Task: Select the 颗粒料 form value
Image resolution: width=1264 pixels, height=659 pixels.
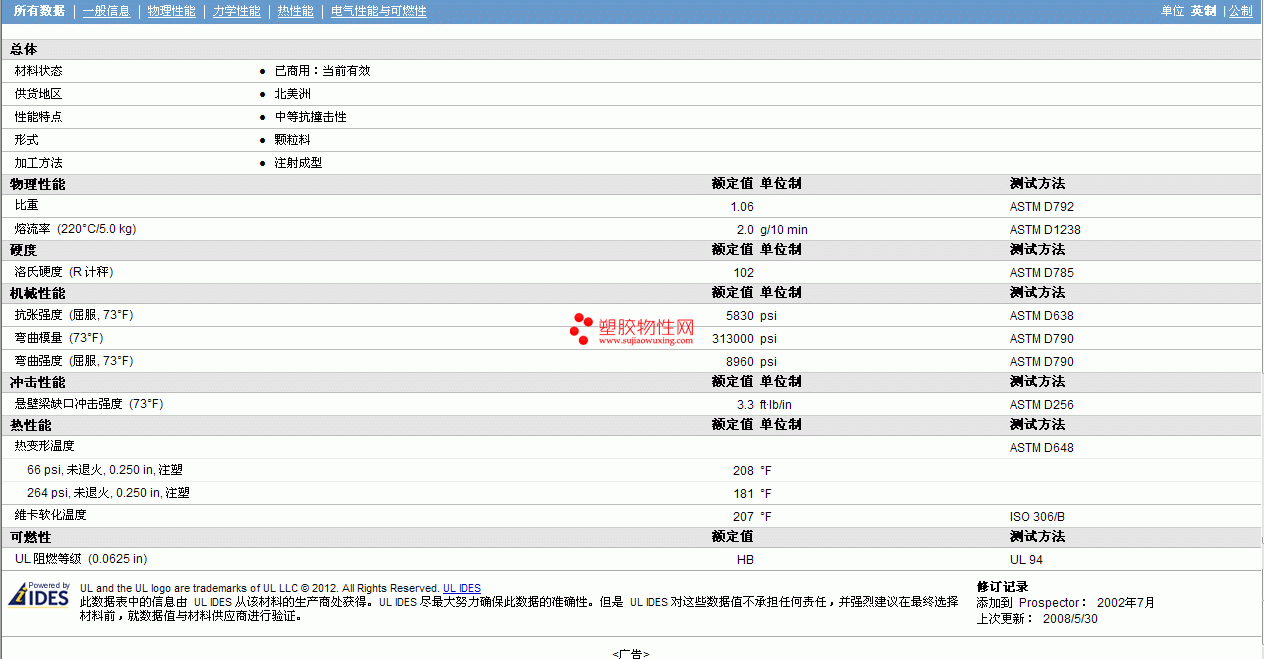Action: click(x=292, y=140)
